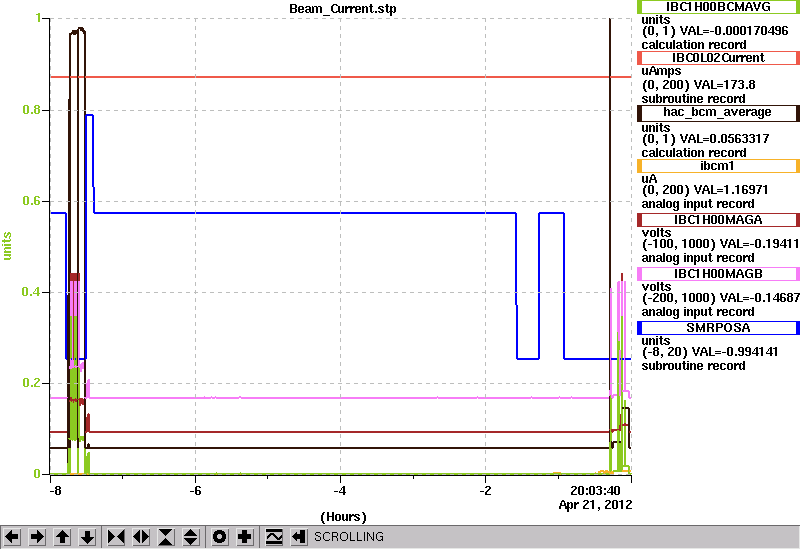Click the VAL=-0.000170496 readout

tap(735, 31)
